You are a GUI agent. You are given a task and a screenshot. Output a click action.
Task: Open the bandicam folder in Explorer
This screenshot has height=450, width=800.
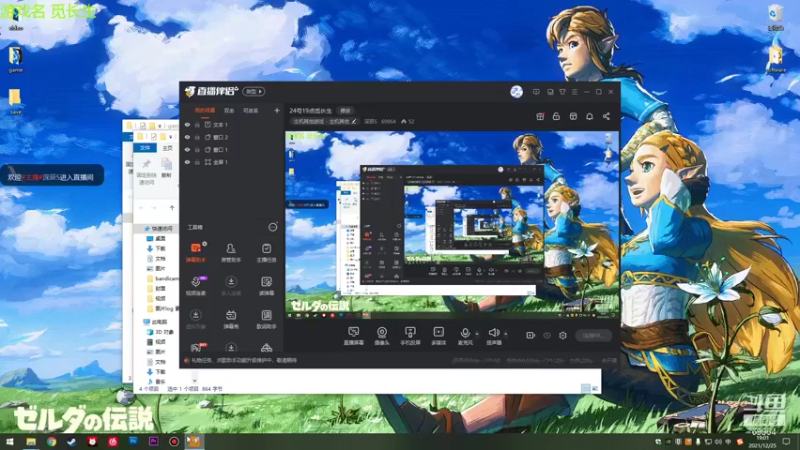point(162,279)
